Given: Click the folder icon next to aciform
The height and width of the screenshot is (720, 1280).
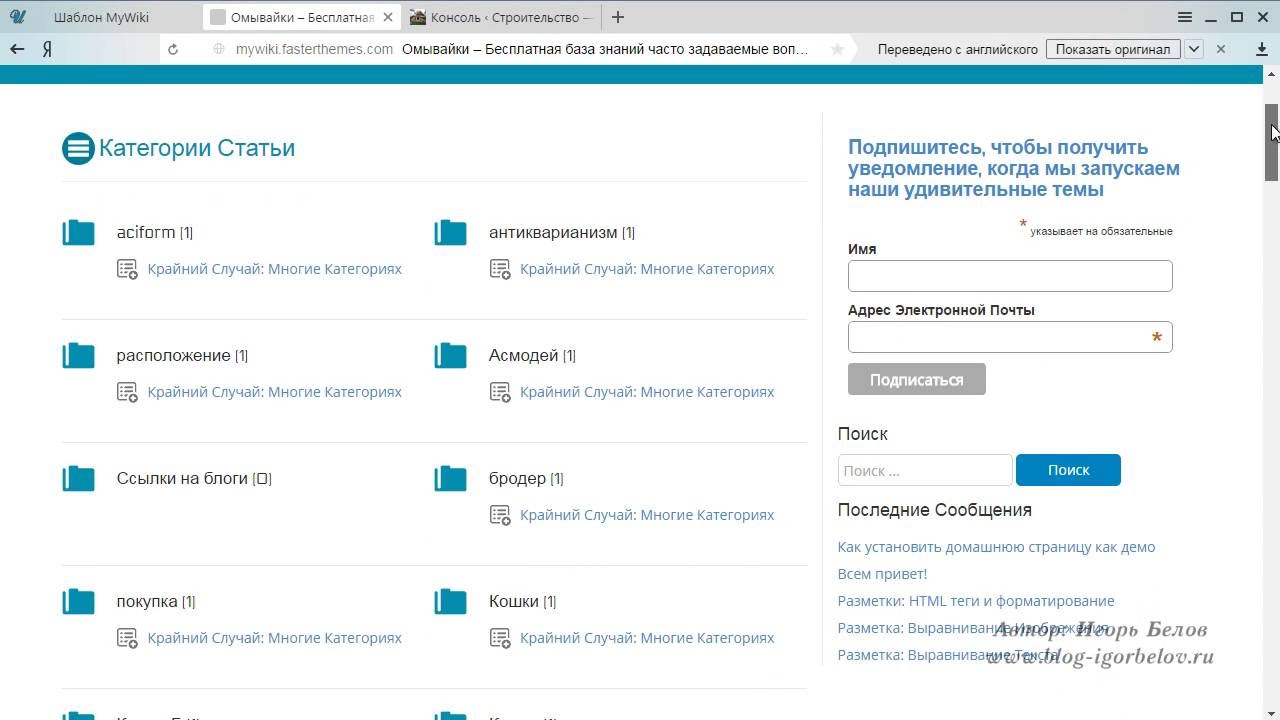Looking at the screenshot, I should coord(78,233).
